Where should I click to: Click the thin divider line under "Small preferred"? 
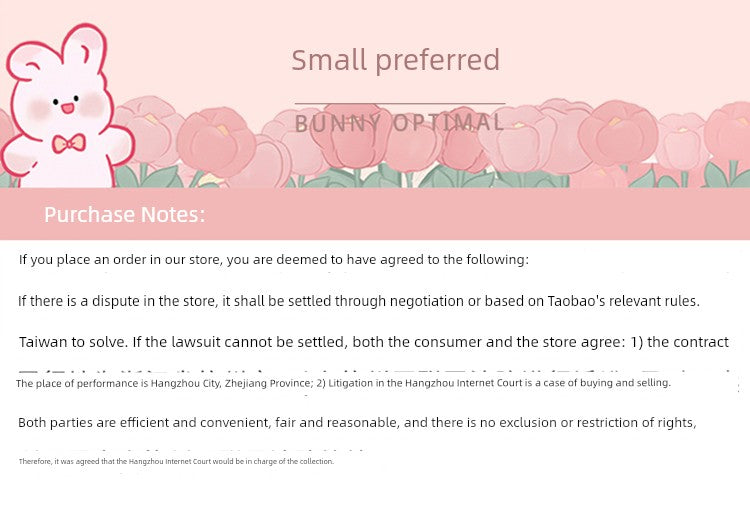point(400,103)
